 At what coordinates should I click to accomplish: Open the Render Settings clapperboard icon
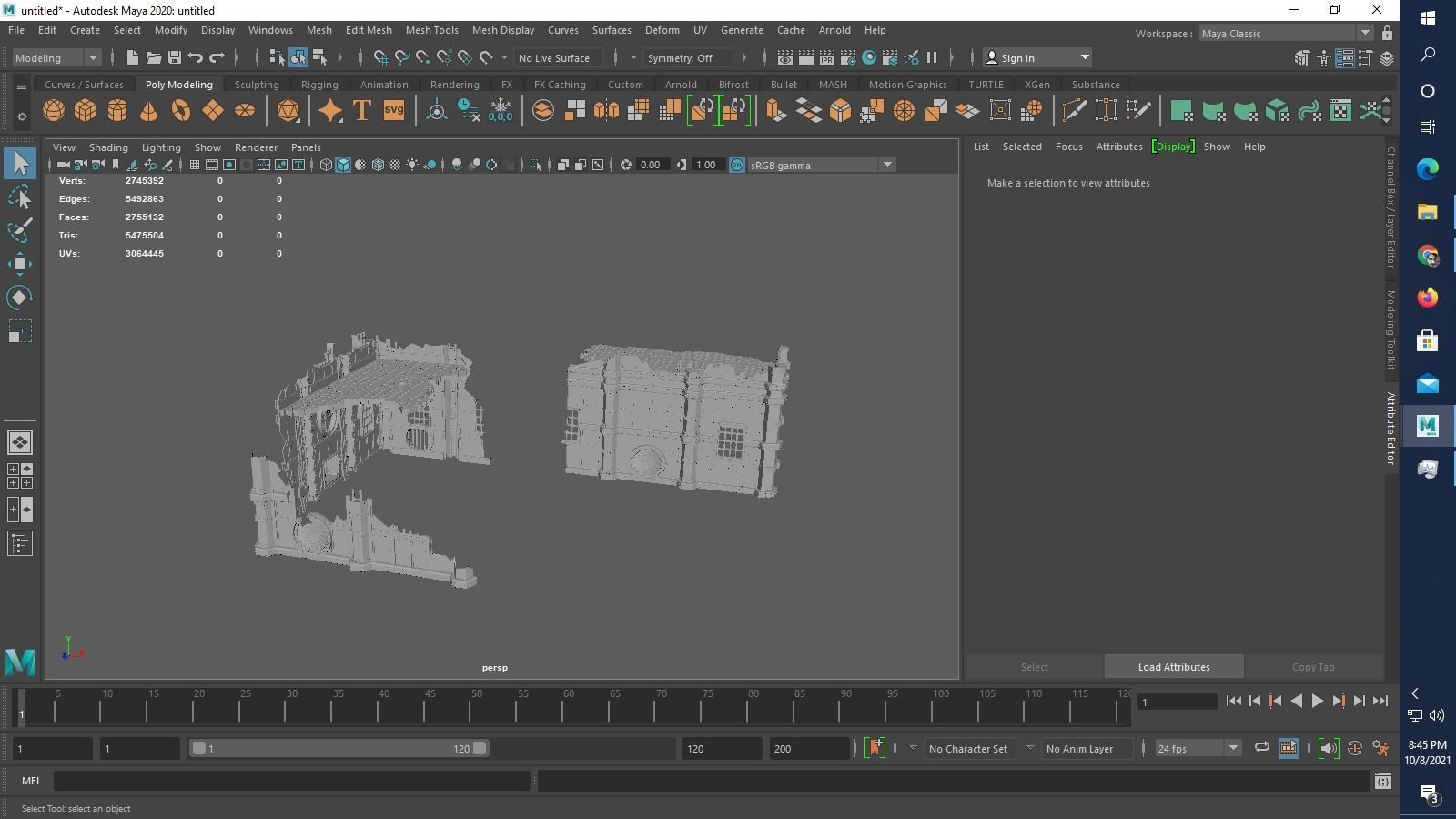pyautogui.click(x=848, y=57)
